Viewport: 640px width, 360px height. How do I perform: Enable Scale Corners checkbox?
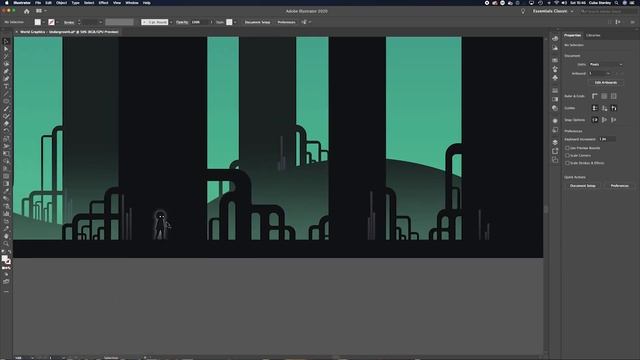567,156
